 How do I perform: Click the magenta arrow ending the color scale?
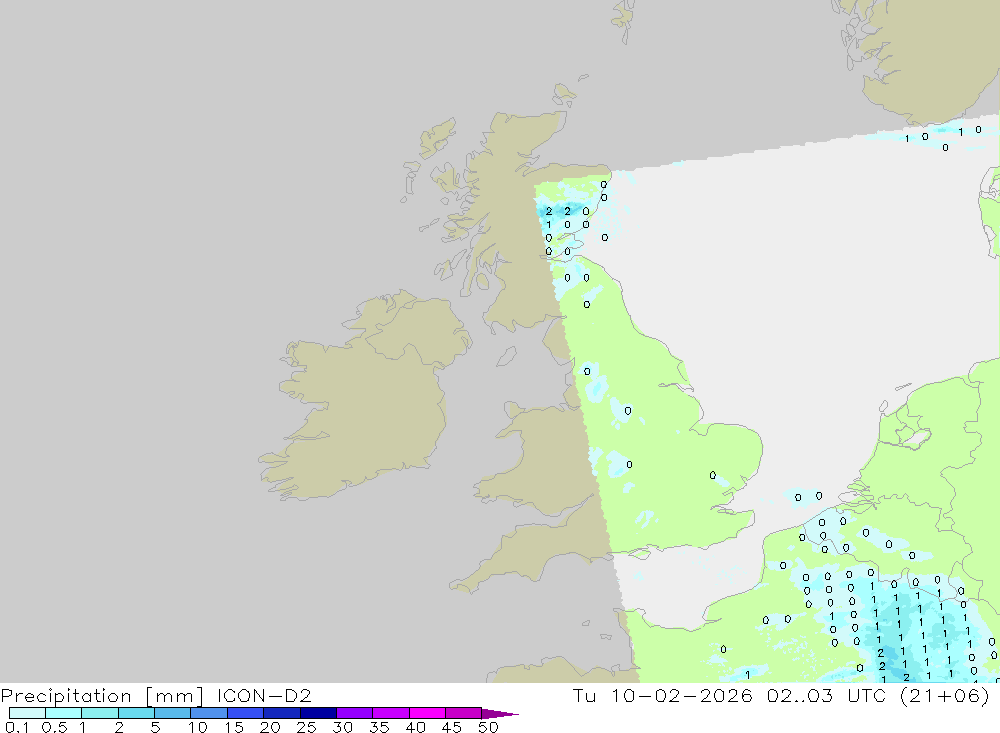point(500,713)
